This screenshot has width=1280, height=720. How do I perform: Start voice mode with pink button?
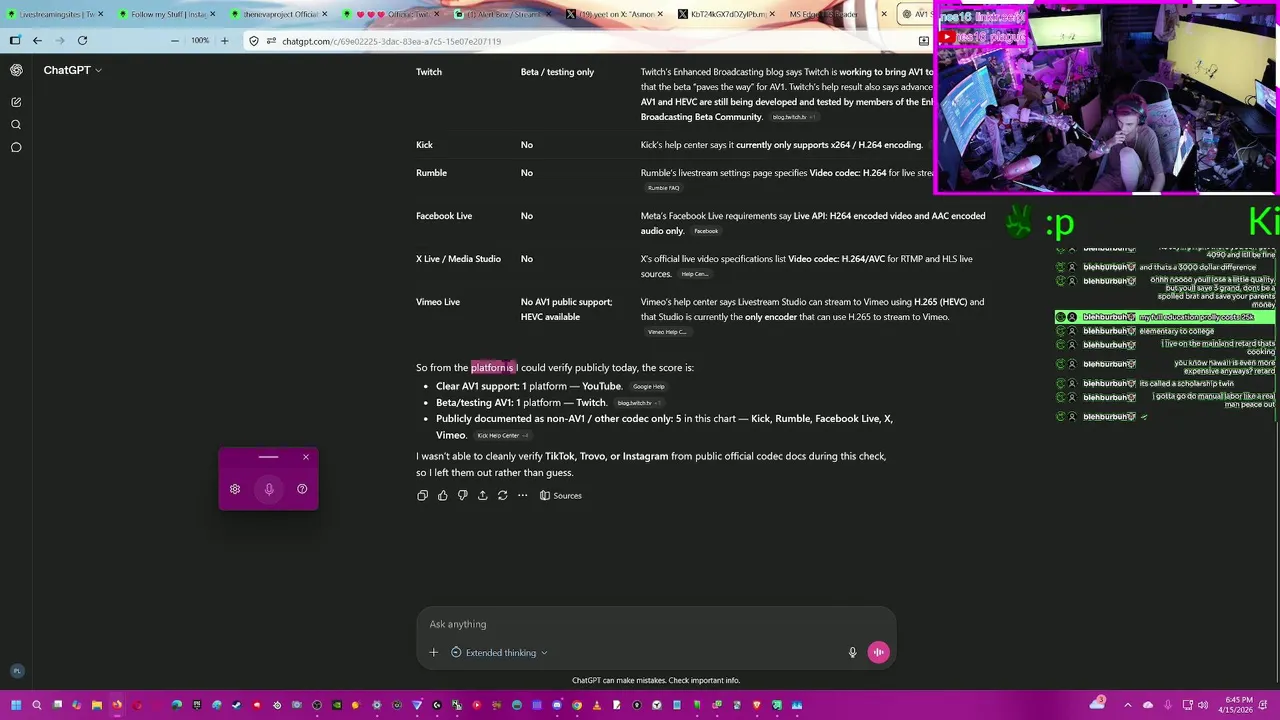(878, 652)
